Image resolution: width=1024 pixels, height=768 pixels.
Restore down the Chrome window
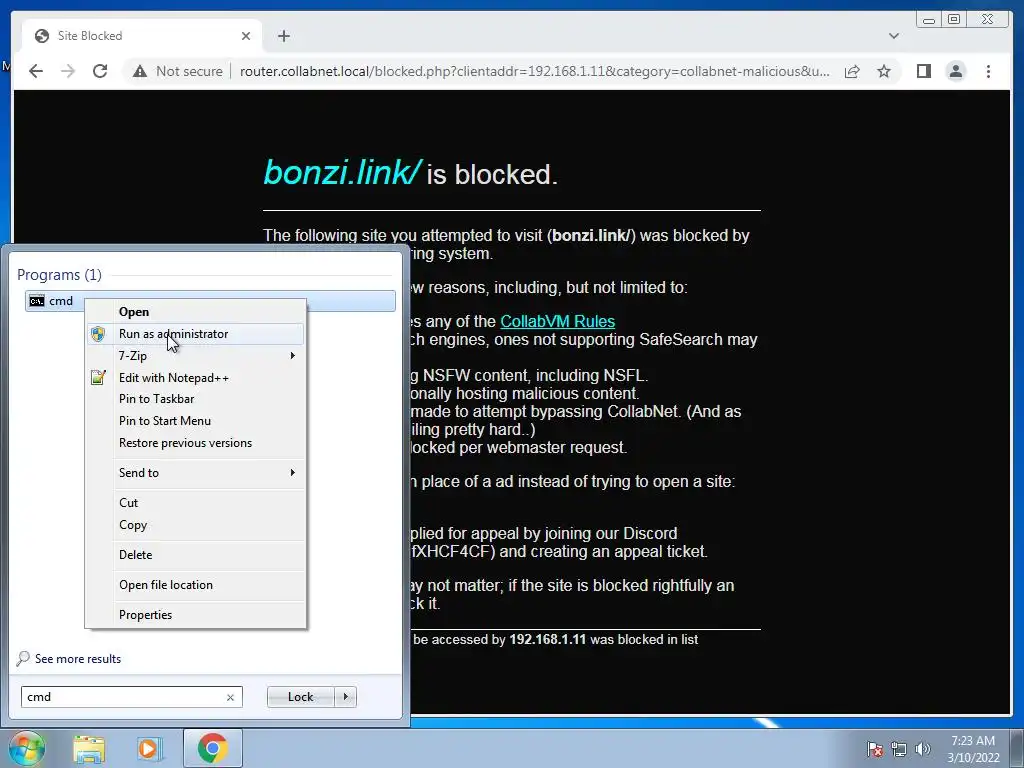(953, 19)
